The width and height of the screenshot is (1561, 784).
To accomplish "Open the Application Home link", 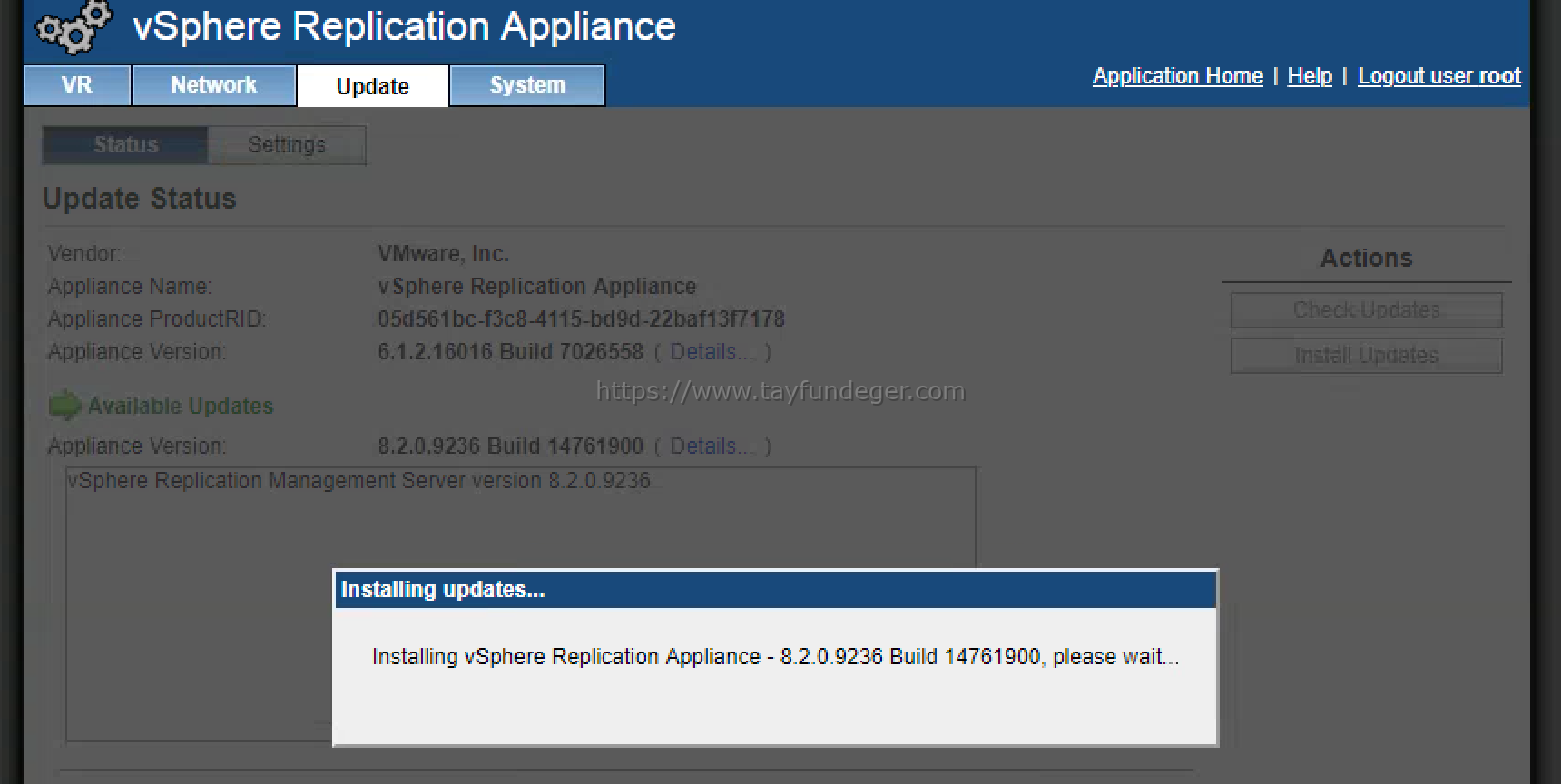I will pos(1177,76).
